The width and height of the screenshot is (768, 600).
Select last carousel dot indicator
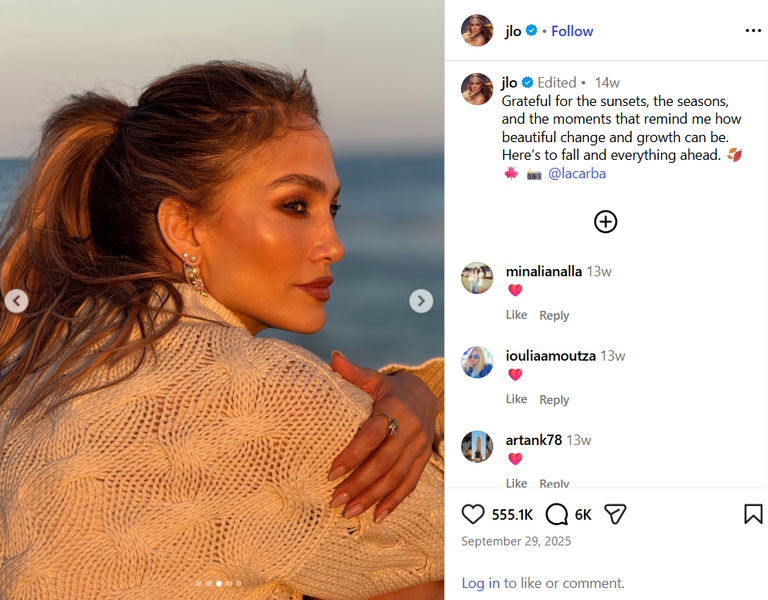click(238, 583)
